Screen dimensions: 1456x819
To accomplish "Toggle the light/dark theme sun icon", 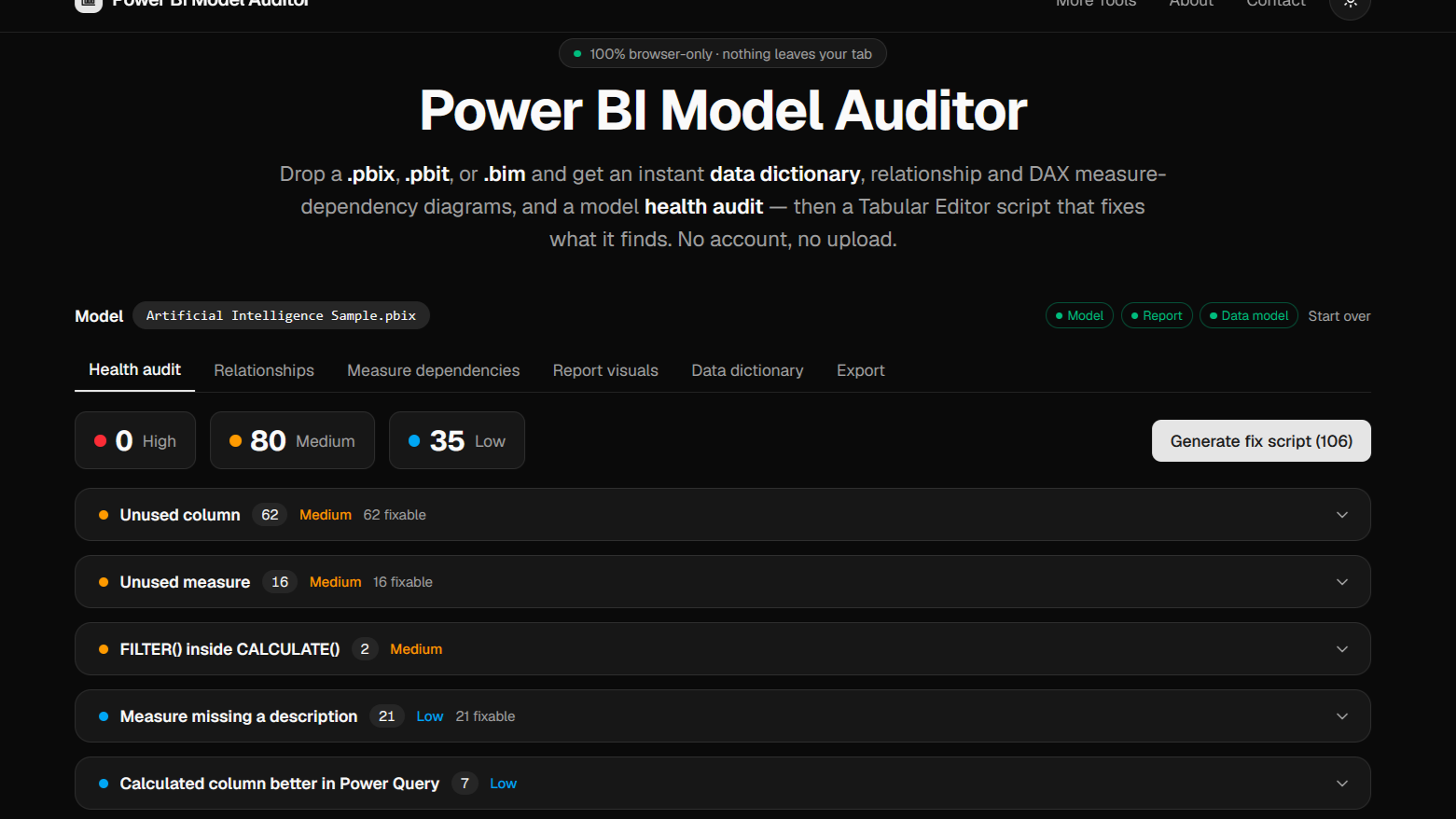I will 1350,4.
